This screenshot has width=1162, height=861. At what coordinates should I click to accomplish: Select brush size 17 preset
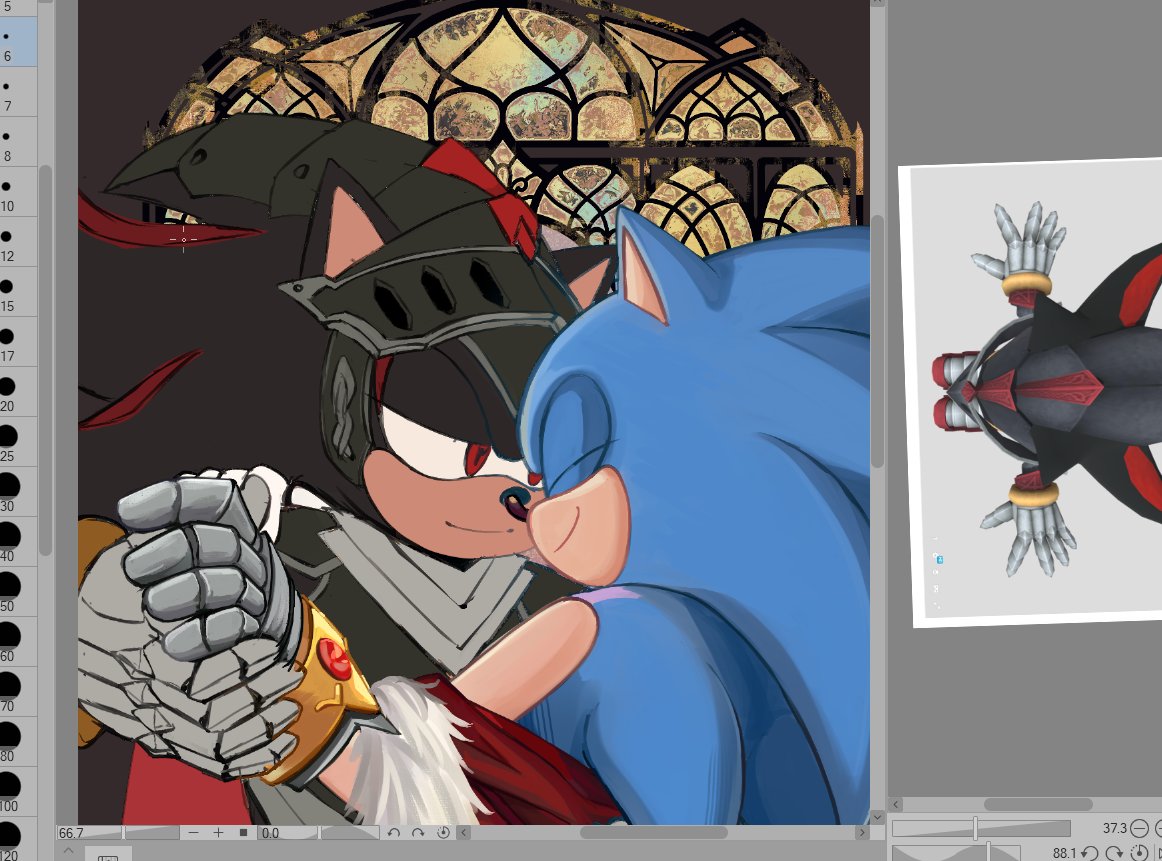point(18,342)
